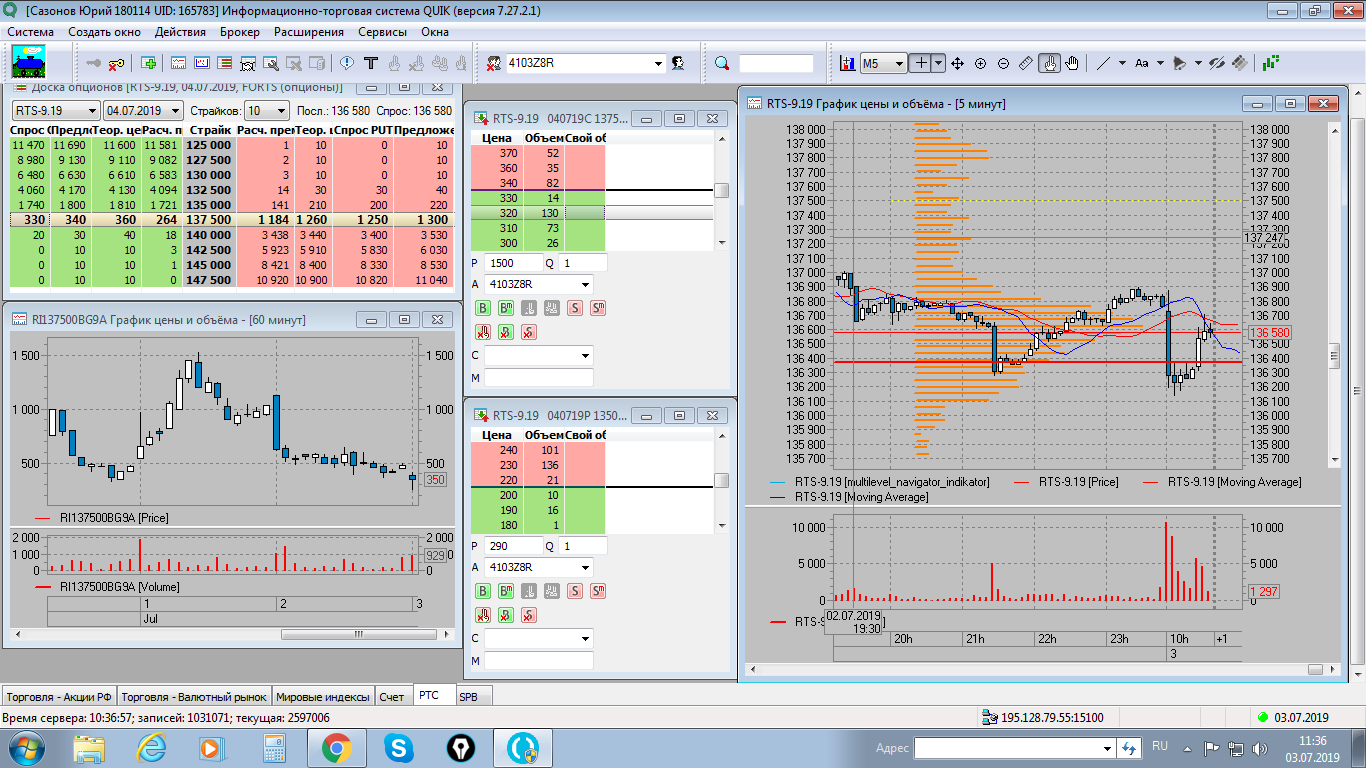Click horizontal scrollbar under RI137500BG9A chart
1366x768 pixels.
point(357,634)
